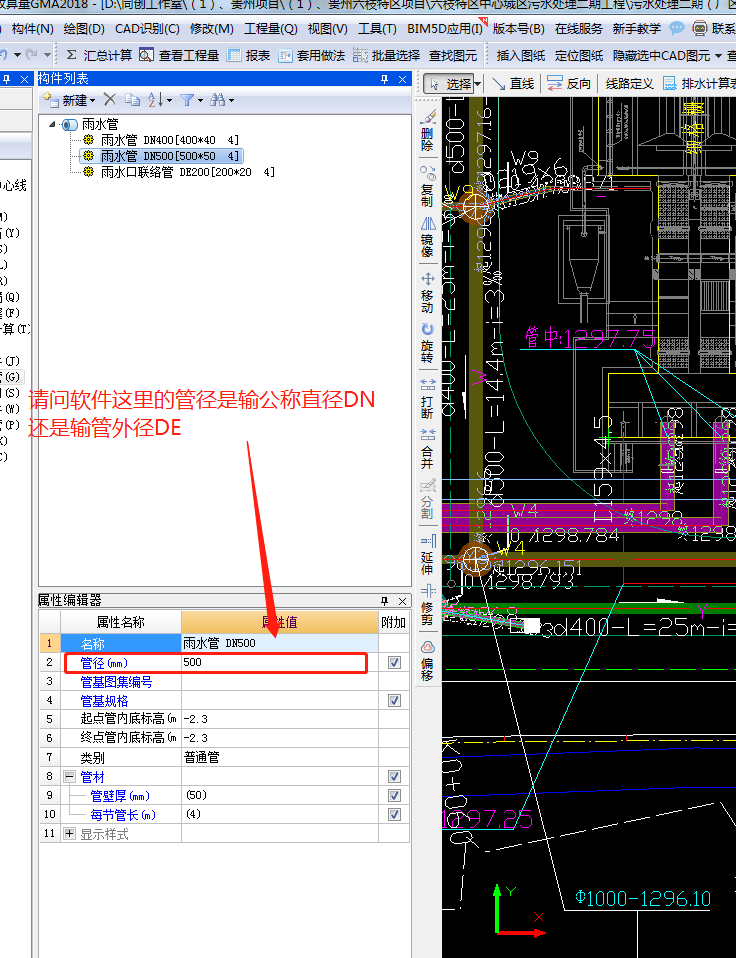Image resolution: width=736 pixels, height=958 pixels.
Task: Toggle the 管径(mm) 附加 checkbox
Action: click(x=395, y=662)
